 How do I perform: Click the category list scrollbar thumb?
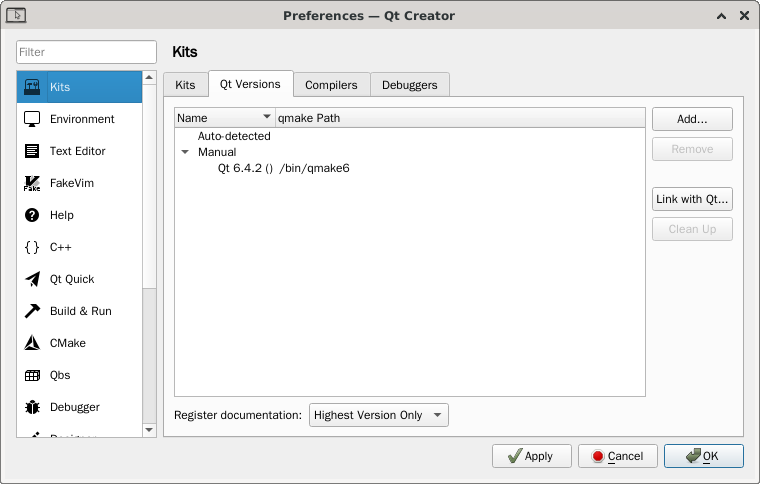pos(149,186)
